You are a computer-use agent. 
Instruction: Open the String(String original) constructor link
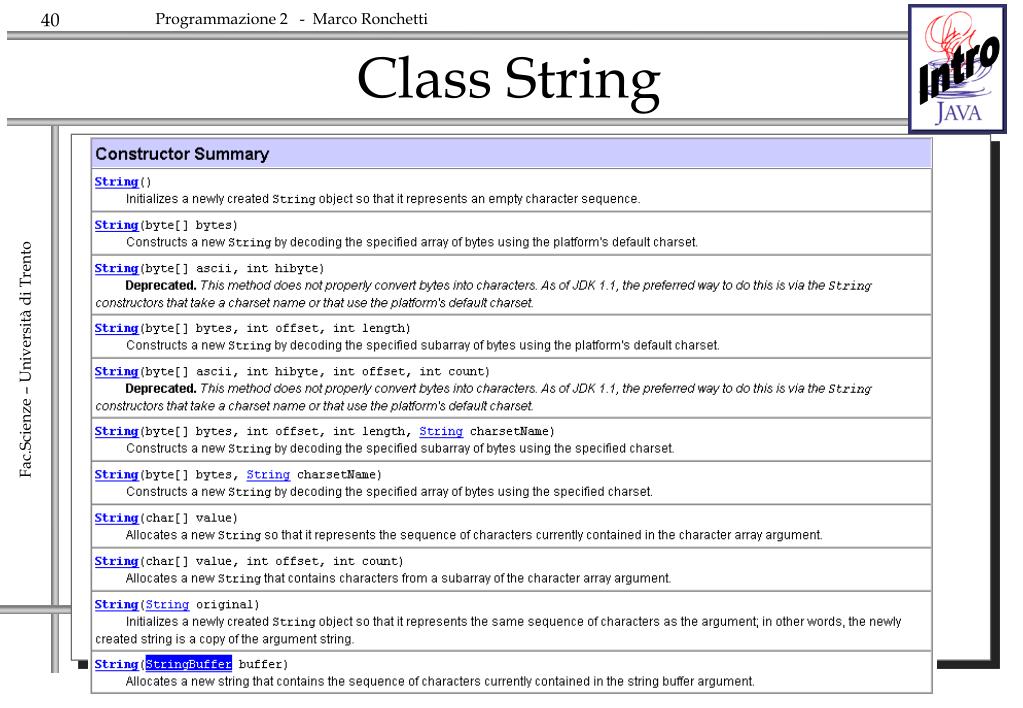tap(116, 604)
